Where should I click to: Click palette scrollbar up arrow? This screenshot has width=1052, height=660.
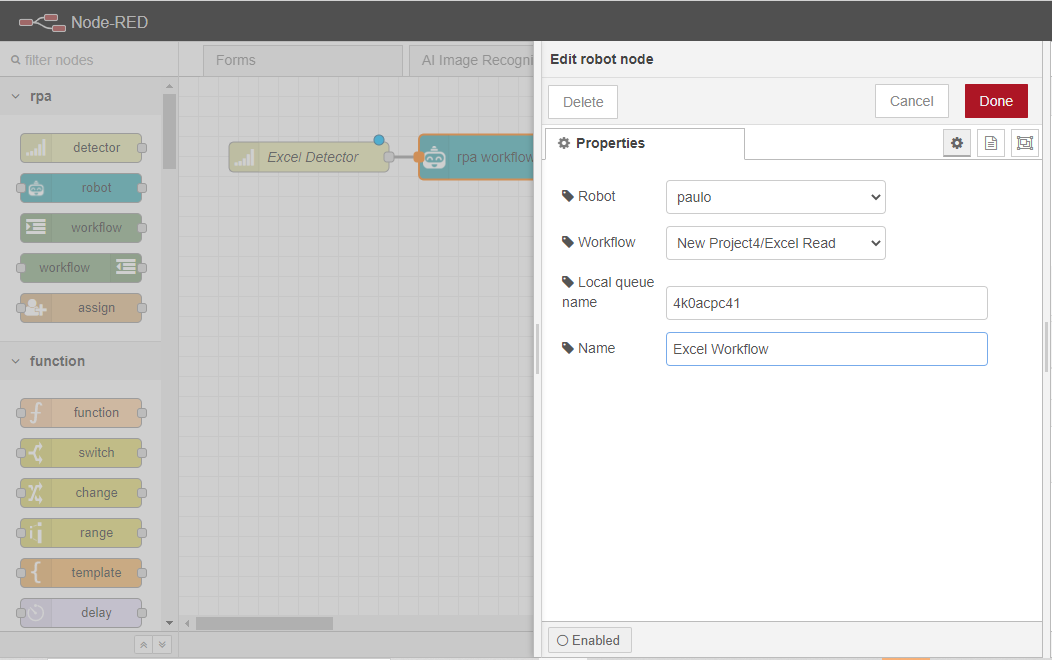pyautogui.click(x=169, y=87)
